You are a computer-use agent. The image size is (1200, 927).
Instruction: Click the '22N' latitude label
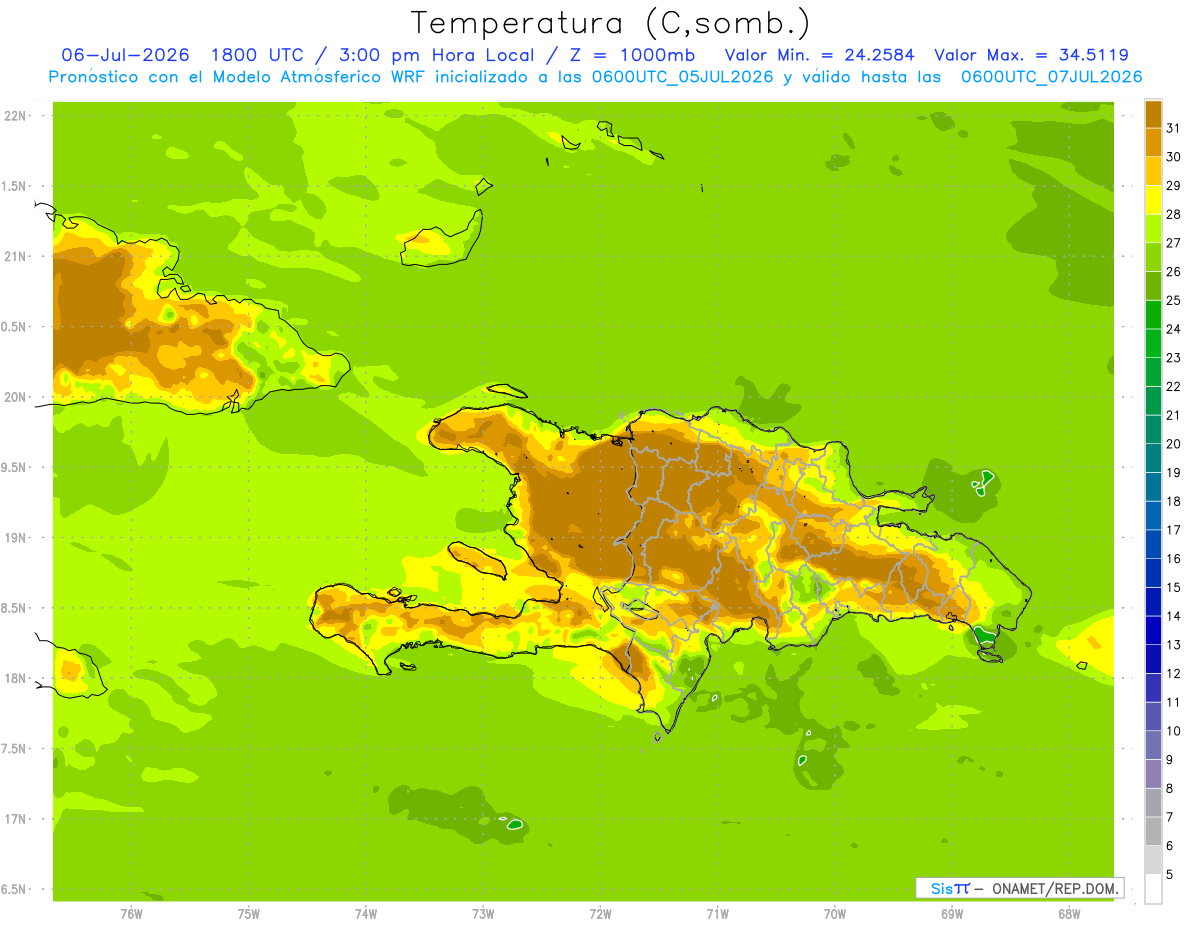pos(16,116)
